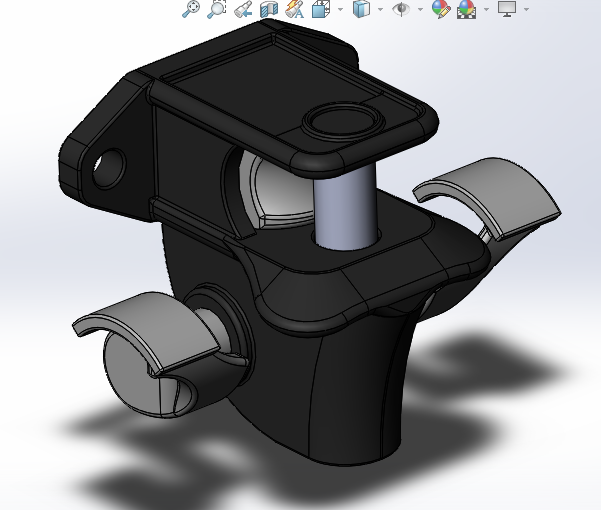
Task: Go back to Previous View
Action: (x=243, y=9)
